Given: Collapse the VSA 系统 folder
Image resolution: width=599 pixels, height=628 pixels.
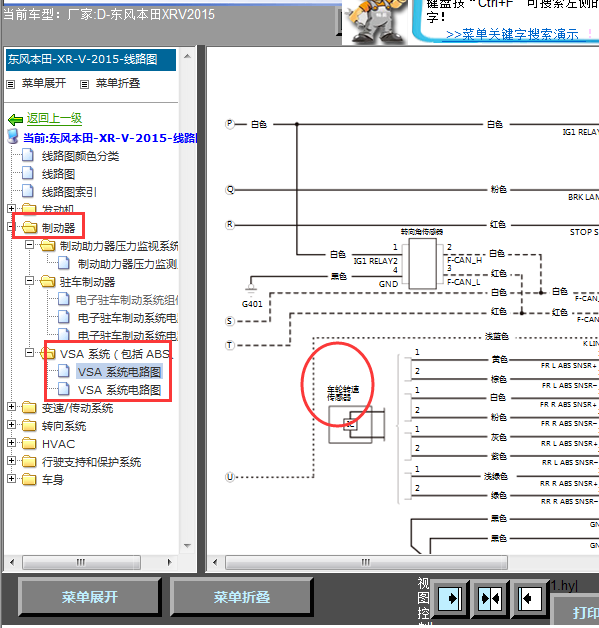Looking at the screenshot, I should 29,352.
